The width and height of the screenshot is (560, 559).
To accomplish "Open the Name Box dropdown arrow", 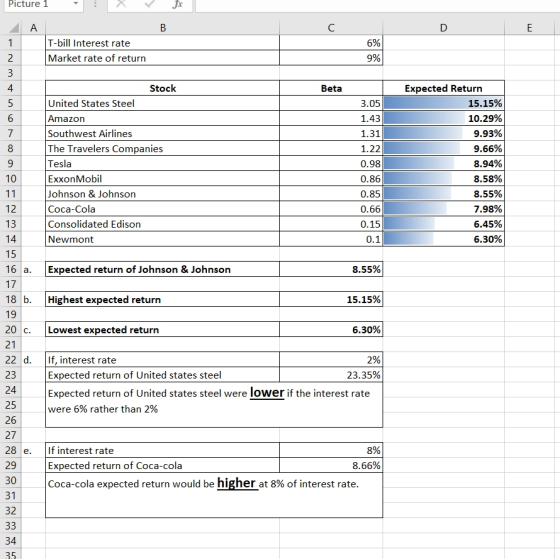I will tap(75, 4).
